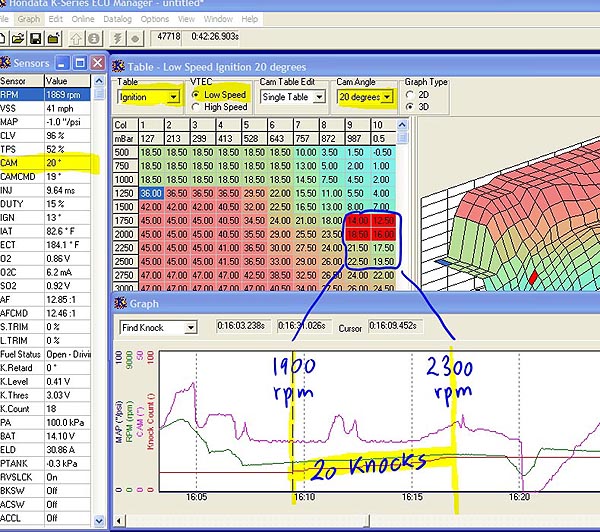Viewport: 600px width, 532px height.
Task: Open the Options menu
Action: pyautogui.click(x=155, y=19)
